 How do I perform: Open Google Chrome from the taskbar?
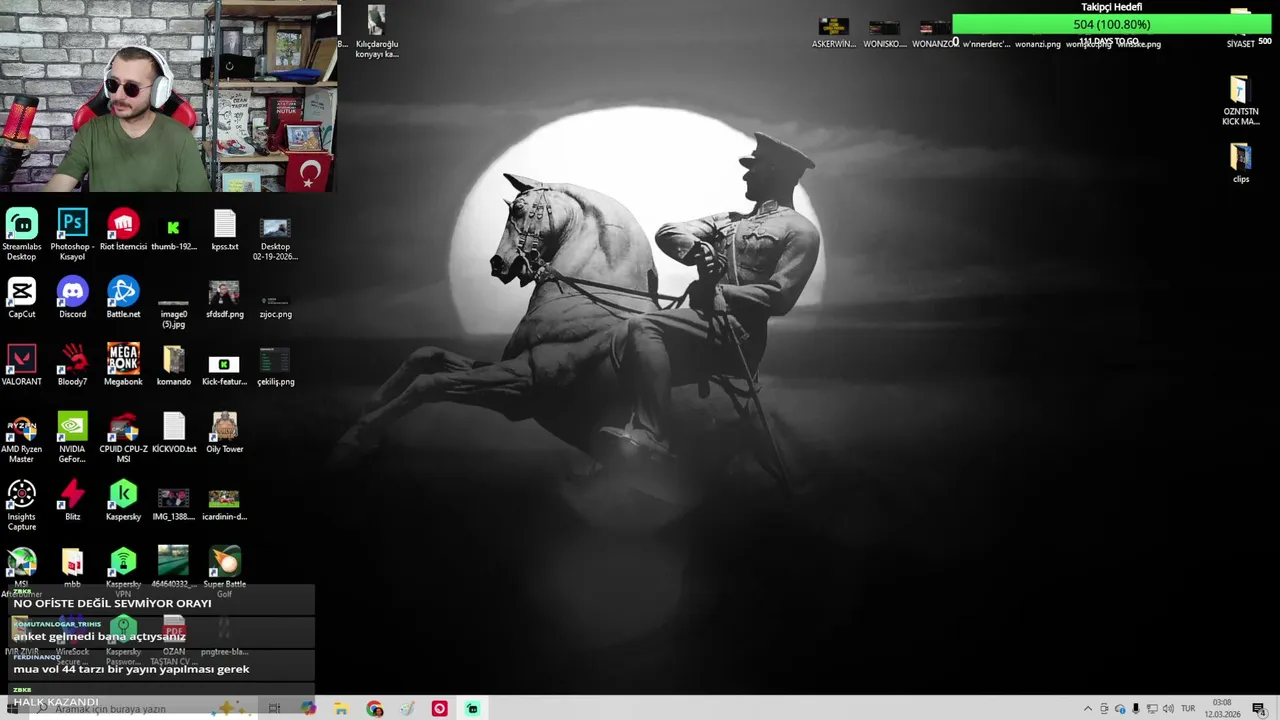[374, 708]
